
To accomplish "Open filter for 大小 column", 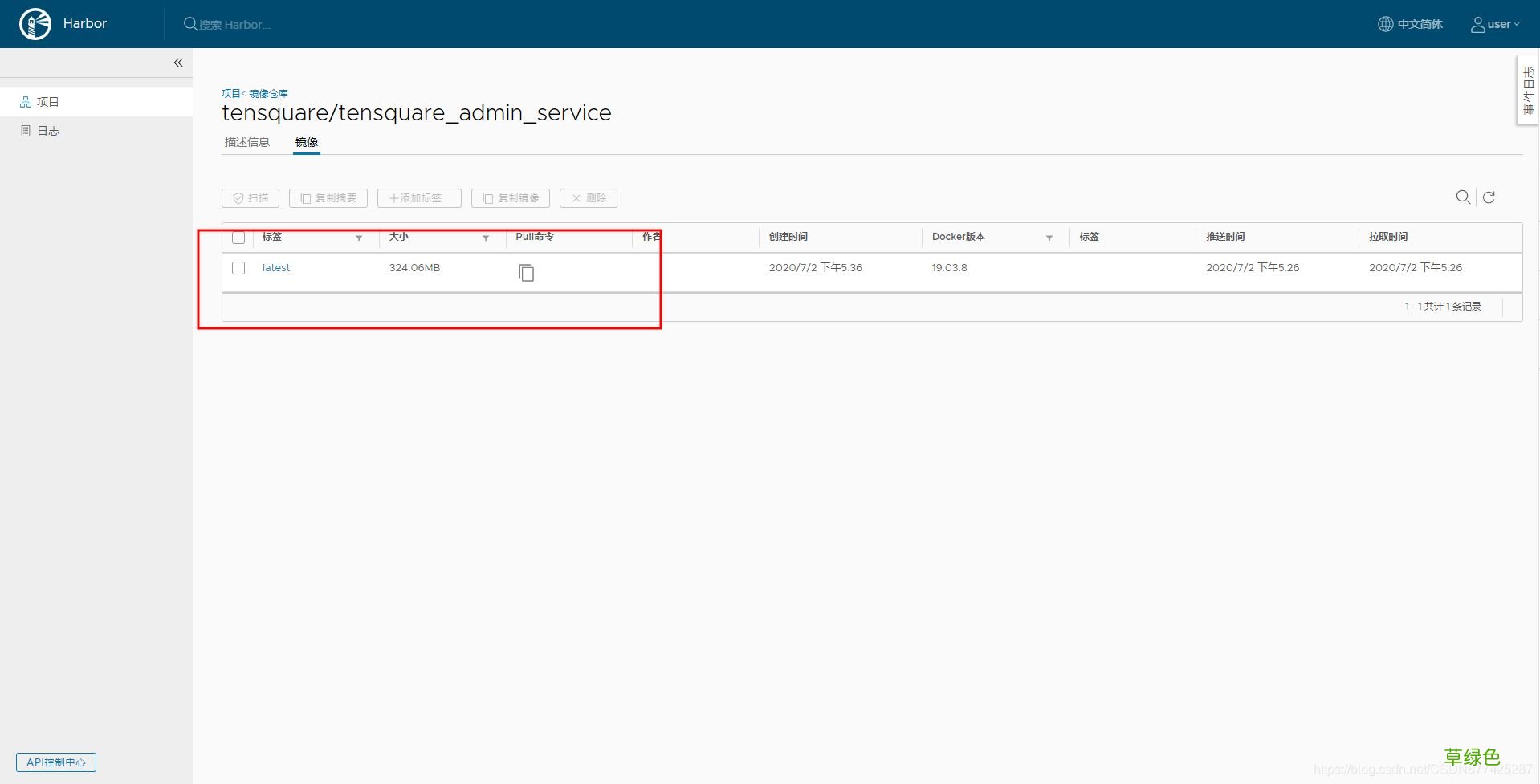I will coord(486,238).
